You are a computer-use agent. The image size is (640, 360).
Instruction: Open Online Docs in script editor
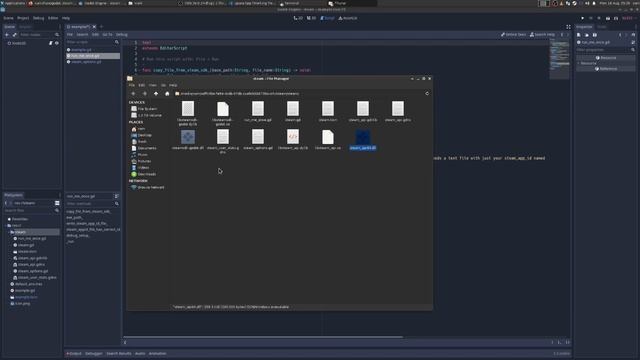[x=513, y=35]
